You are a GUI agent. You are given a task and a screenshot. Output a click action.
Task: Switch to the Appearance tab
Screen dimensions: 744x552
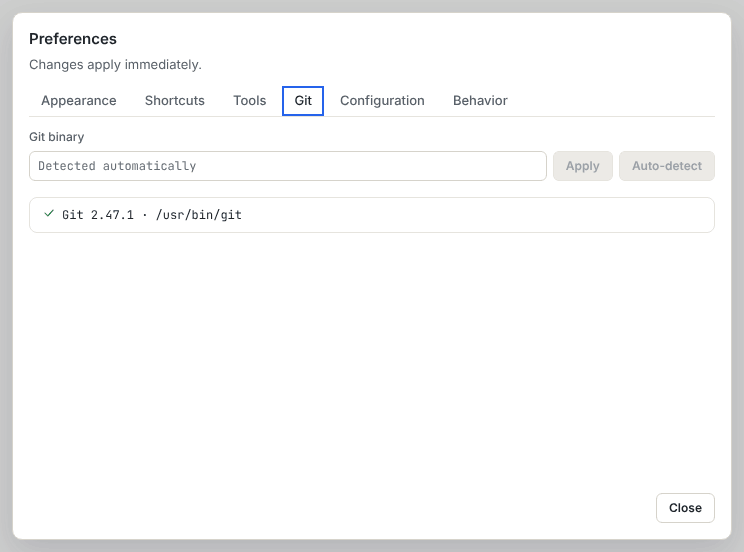(x=79, y=101)
